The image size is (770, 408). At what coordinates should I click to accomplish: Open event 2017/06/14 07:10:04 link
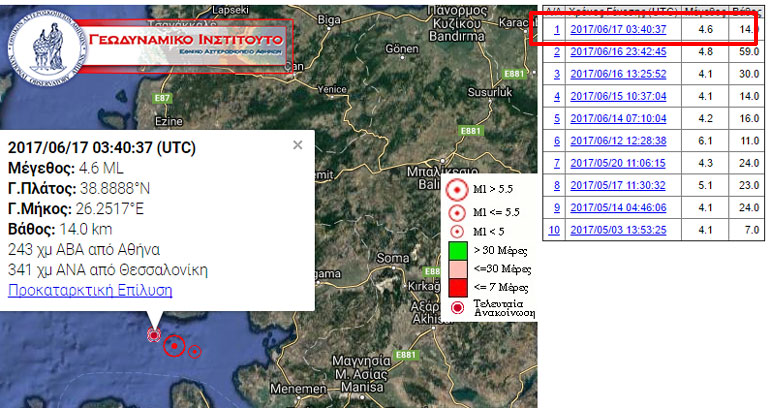tap(618, 118)
